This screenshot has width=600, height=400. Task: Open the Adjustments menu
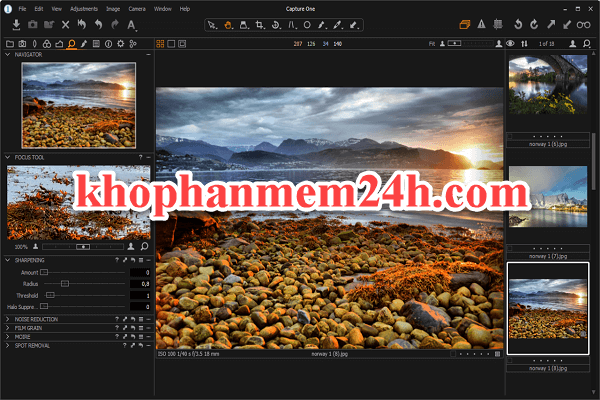click(x=83, y=8)
